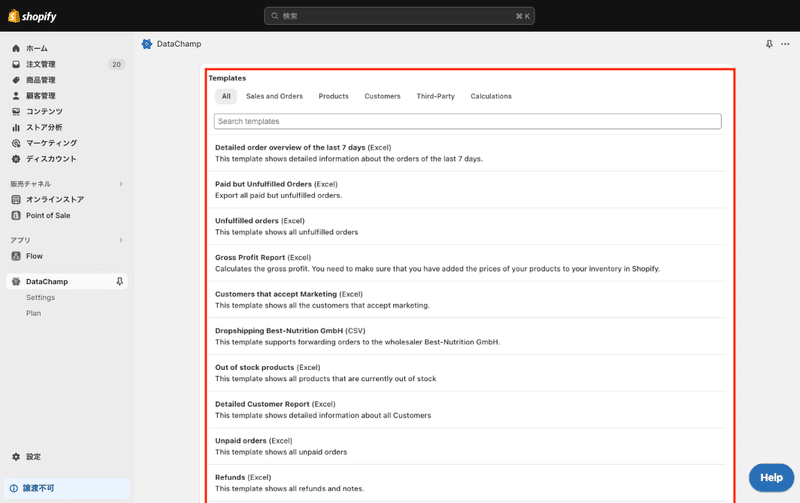The image size is (800, 503).
Task: Open the Gross Profit Report template
Action: click(x=467, y=263)
